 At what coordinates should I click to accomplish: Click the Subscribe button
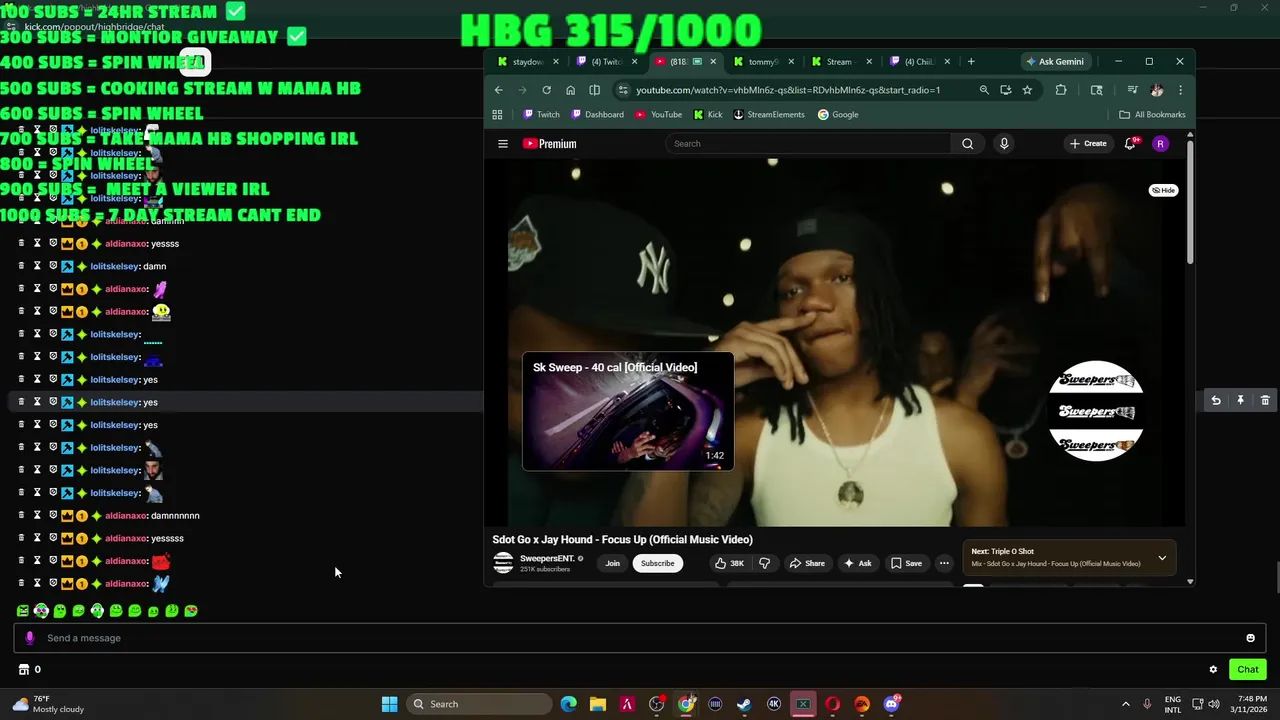[657, 563]
